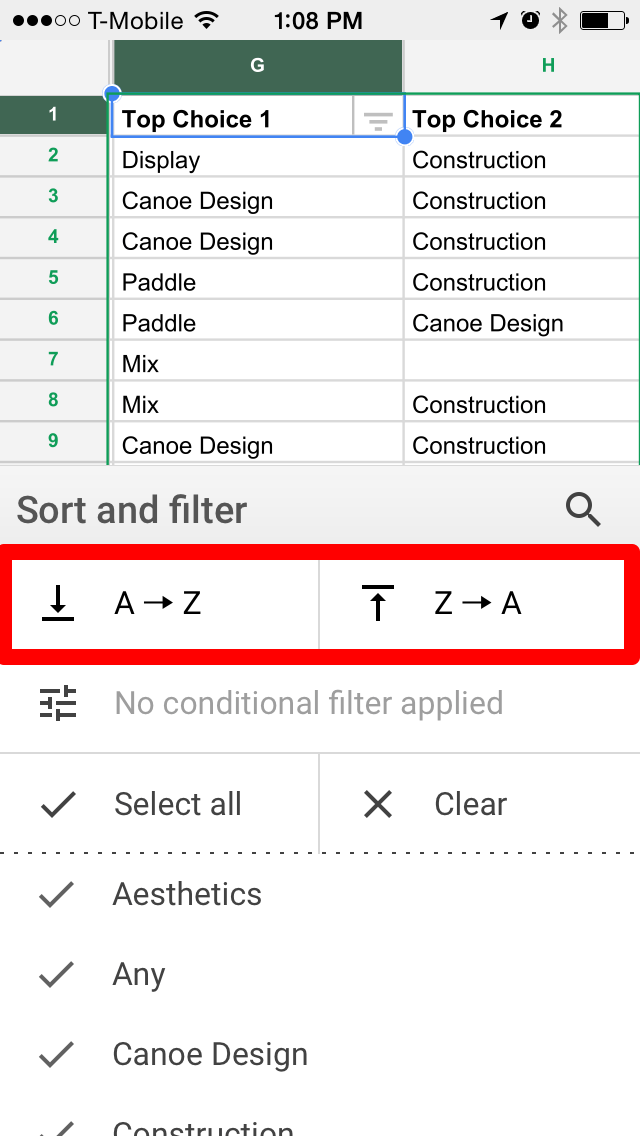
Task: Tap the conditional filter sliders icon
Action: (58, 703)
